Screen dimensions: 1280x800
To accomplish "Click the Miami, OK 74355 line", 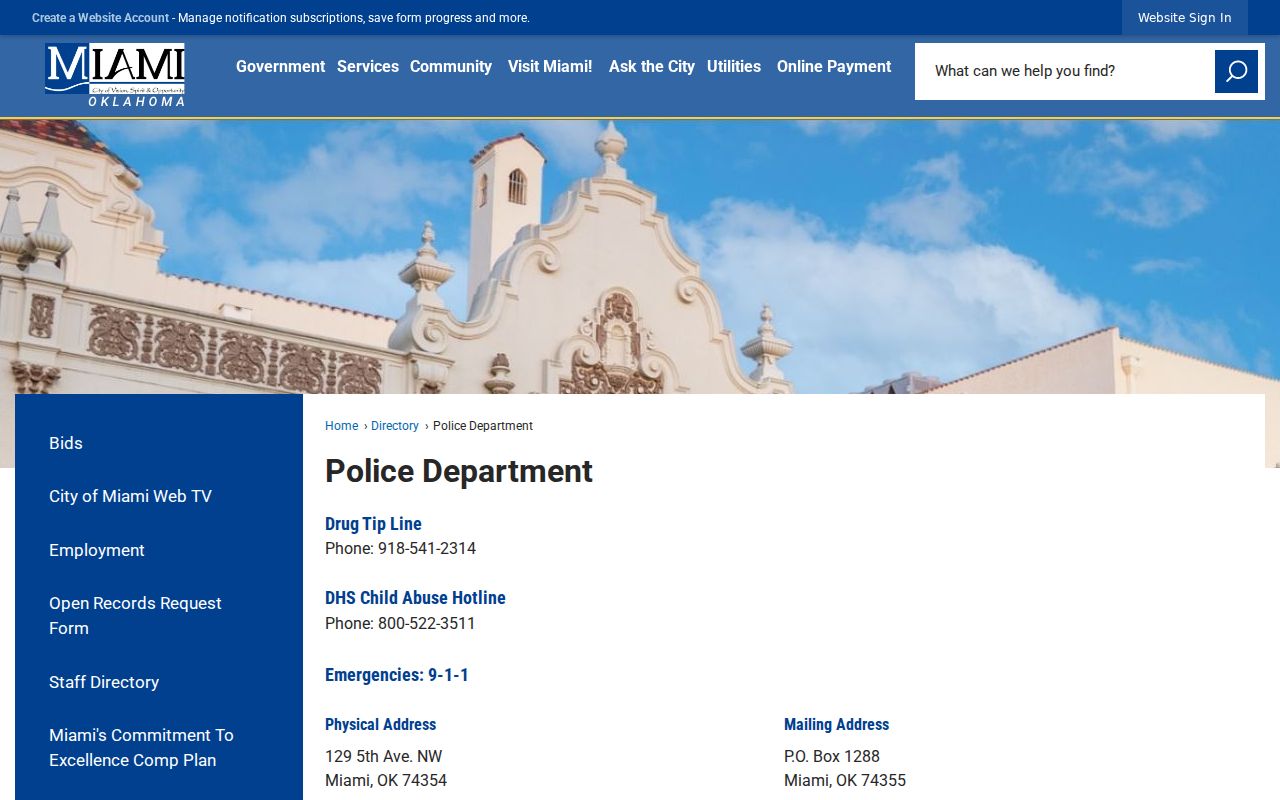I will click(x=845, y=781).
